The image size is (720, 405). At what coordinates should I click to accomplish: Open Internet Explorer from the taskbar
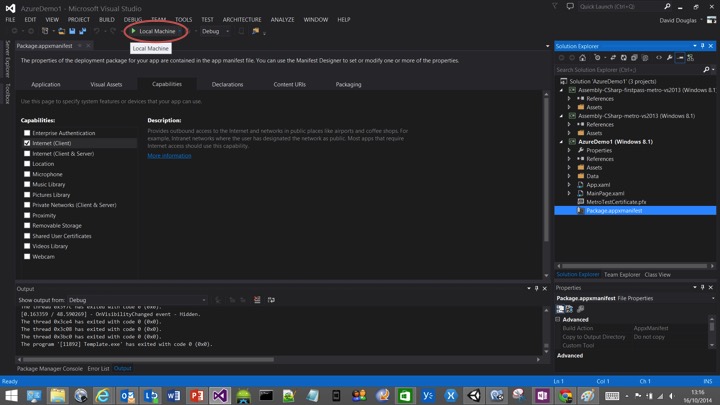click(103, 395)
